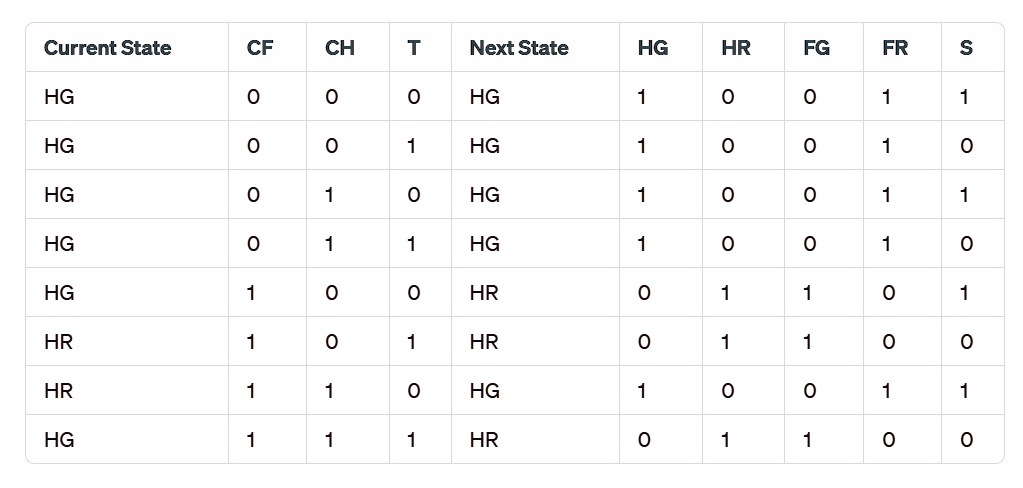1023x488 pixels.
Task: Select Current State HR cell in sixth row
Action: click(59, 342)
